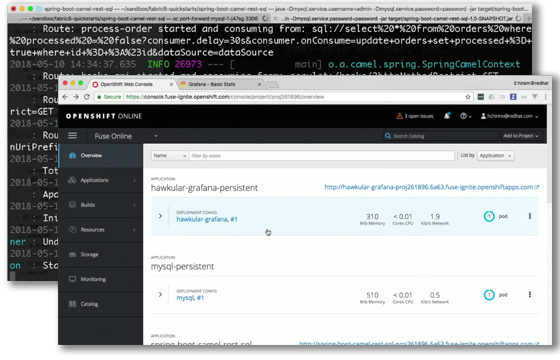Click the mysql-persistent application heading
Viewport: 560px width, 360px height.
(x=182, y=266)
